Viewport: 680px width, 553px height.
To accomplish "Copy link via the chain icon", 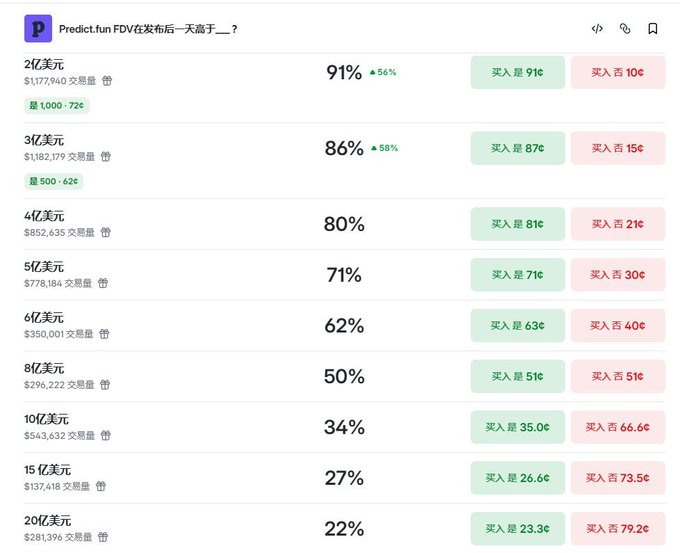I will click(x=625, y=29).
